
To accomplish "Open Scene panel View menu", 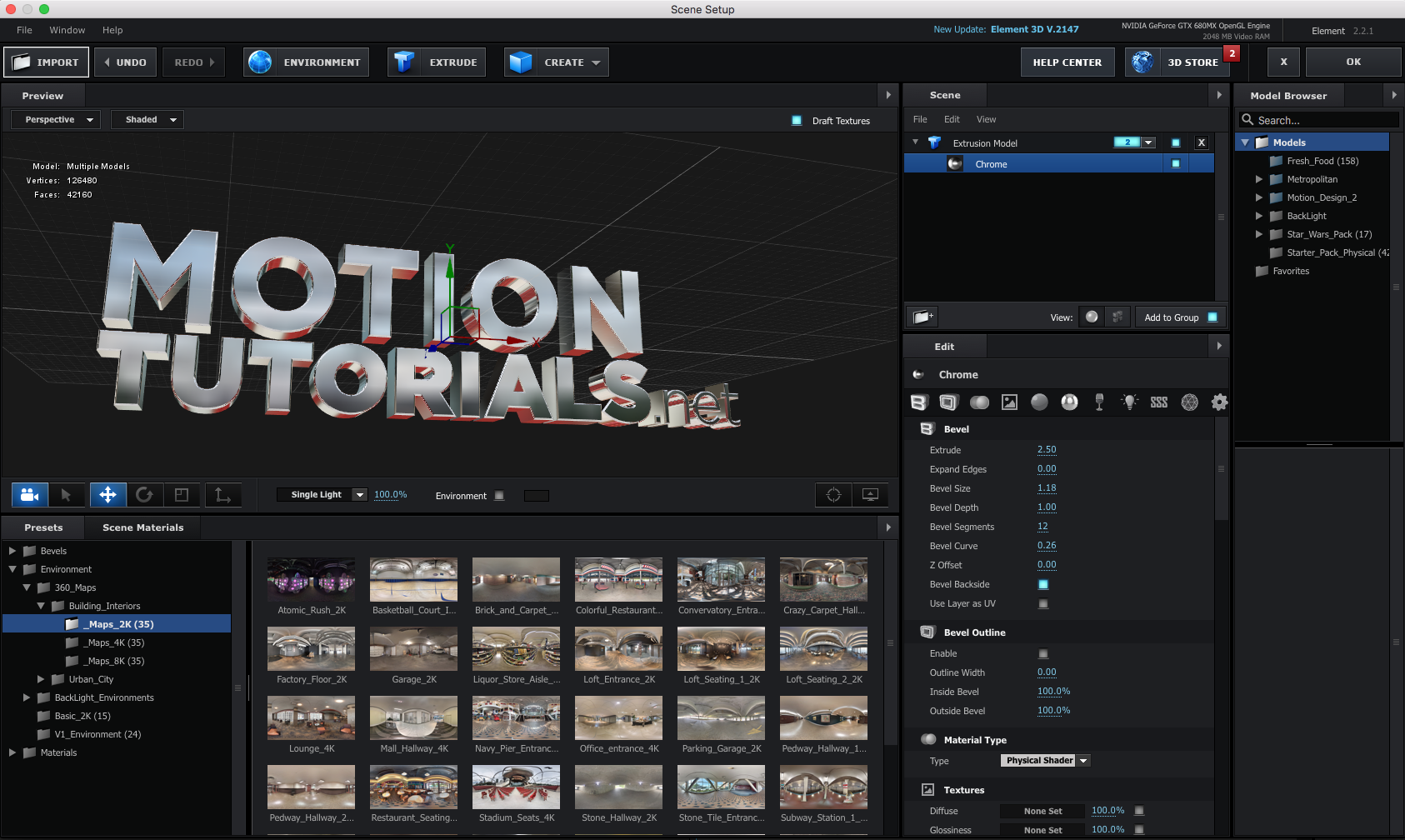I will click(986, 119).
